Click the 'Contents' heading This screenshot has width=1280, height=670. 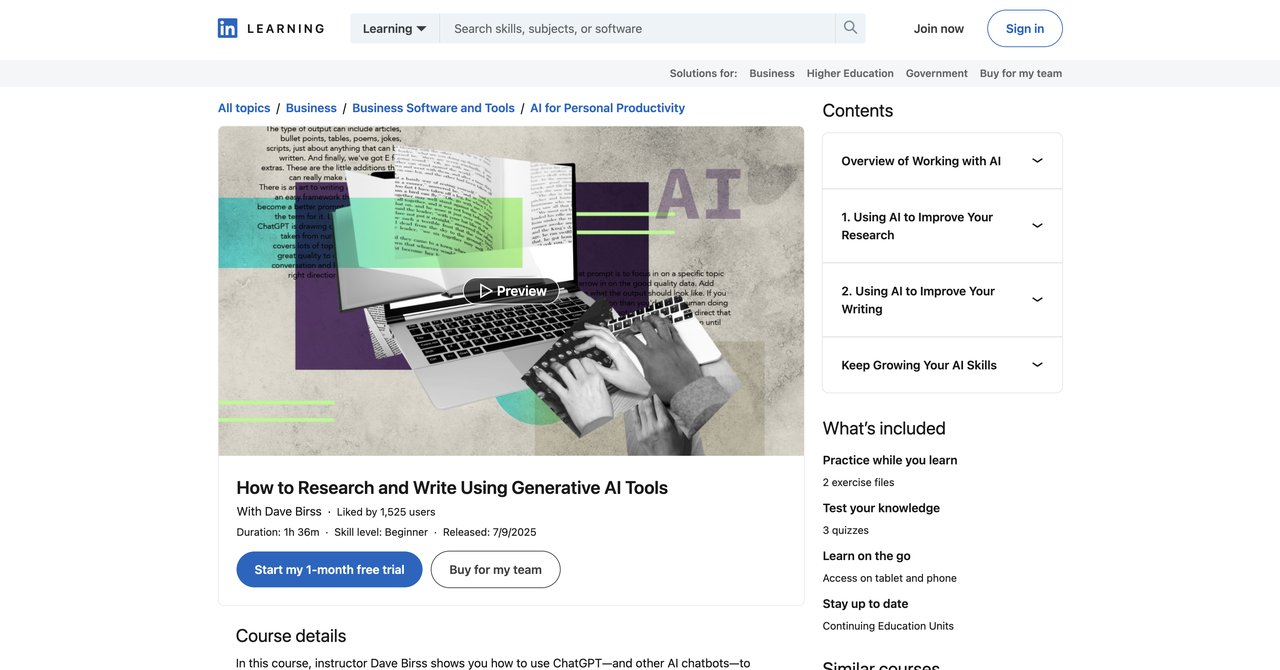(x=857, y=110)
